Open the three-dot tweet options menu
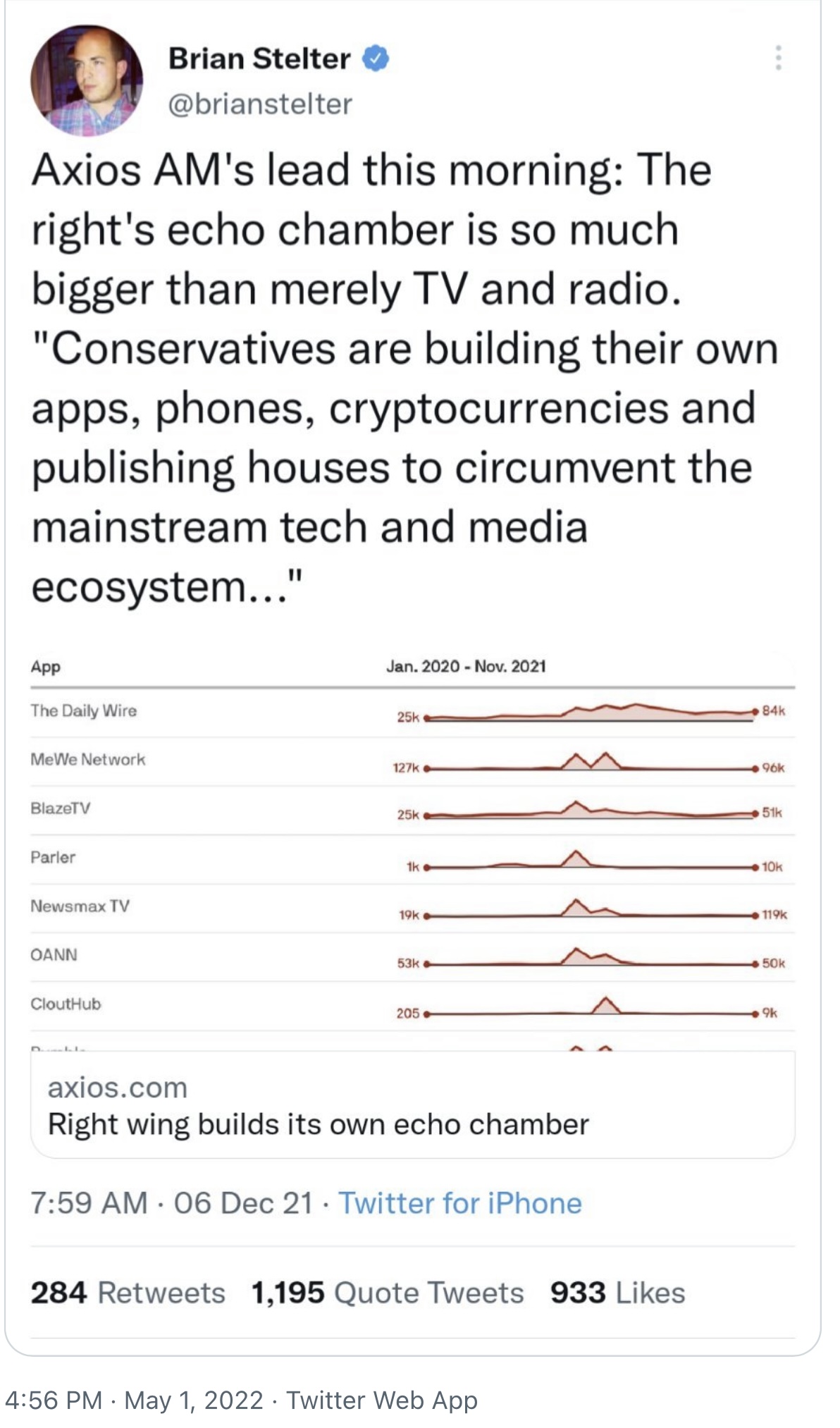The image size is (840, 1428). coord(778,58)
